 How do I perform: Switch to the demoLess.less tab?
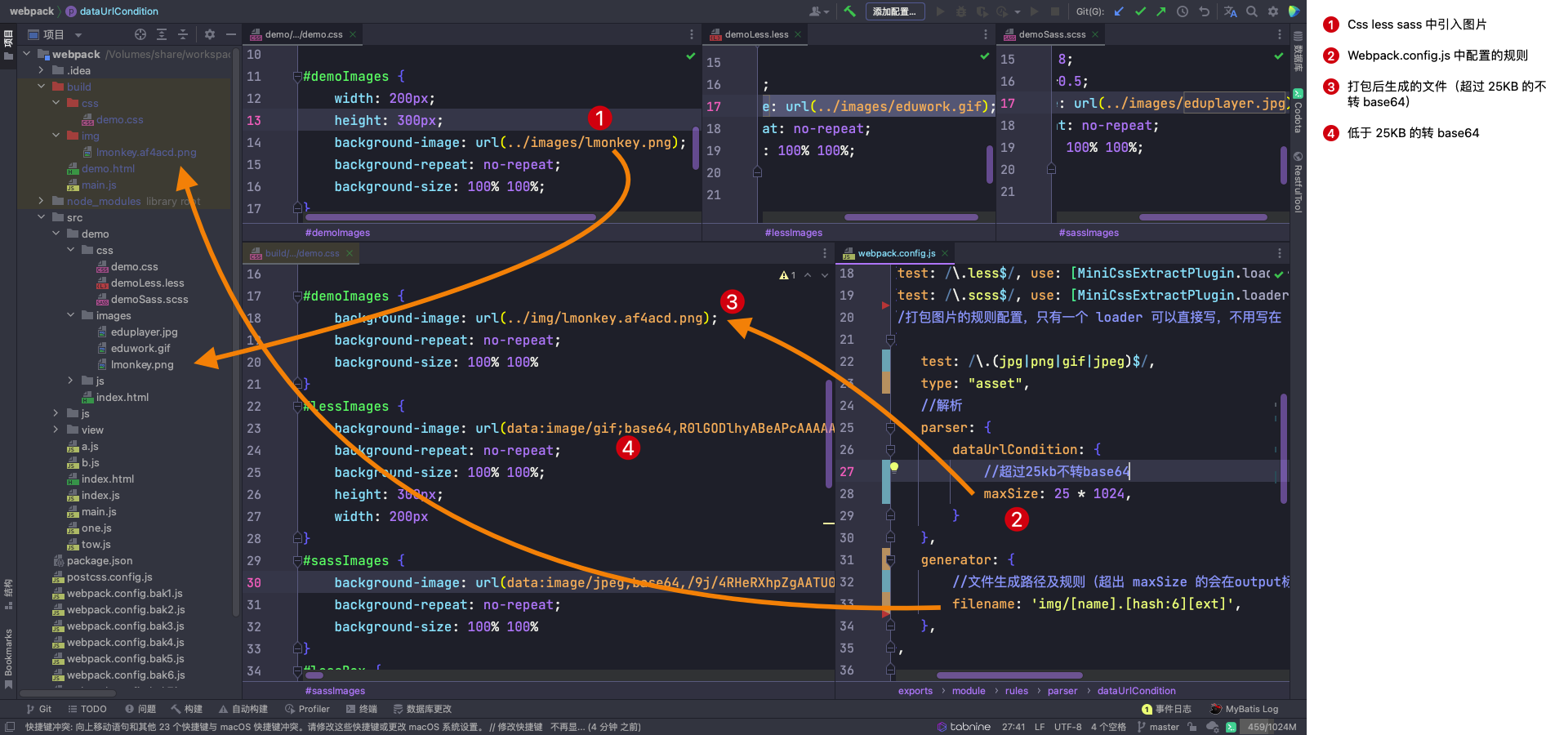[x=756, y=34]
